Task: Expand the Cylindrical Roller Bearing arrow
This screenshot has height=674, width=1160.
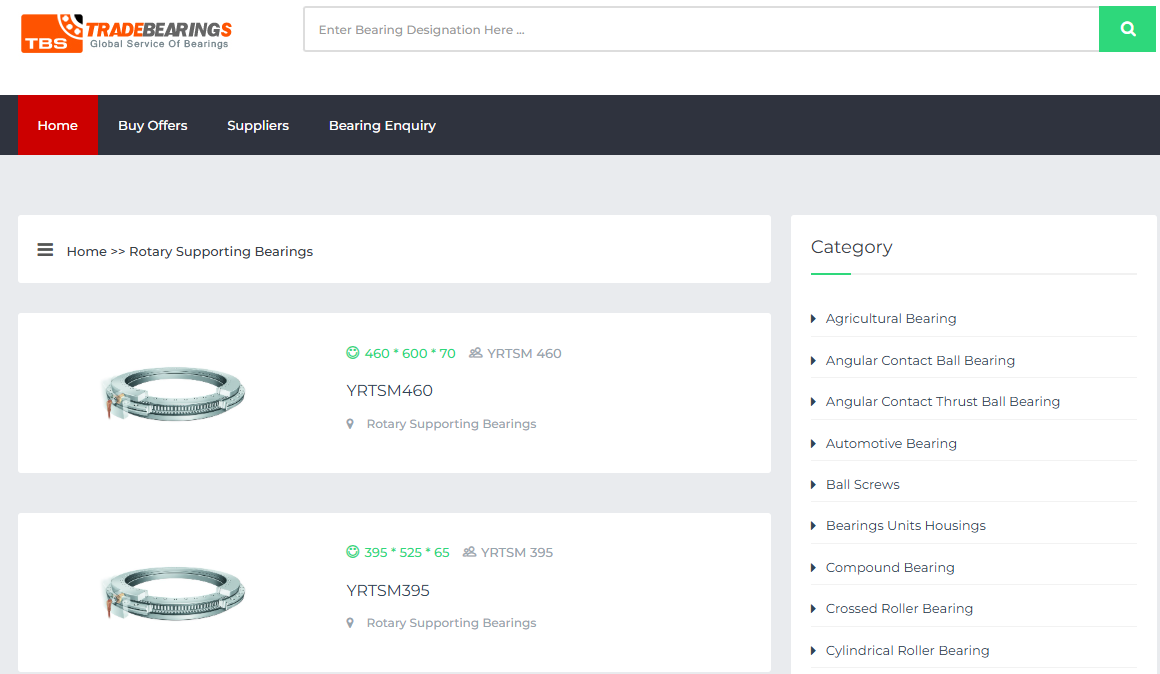Action: click(x=813, y=650)
